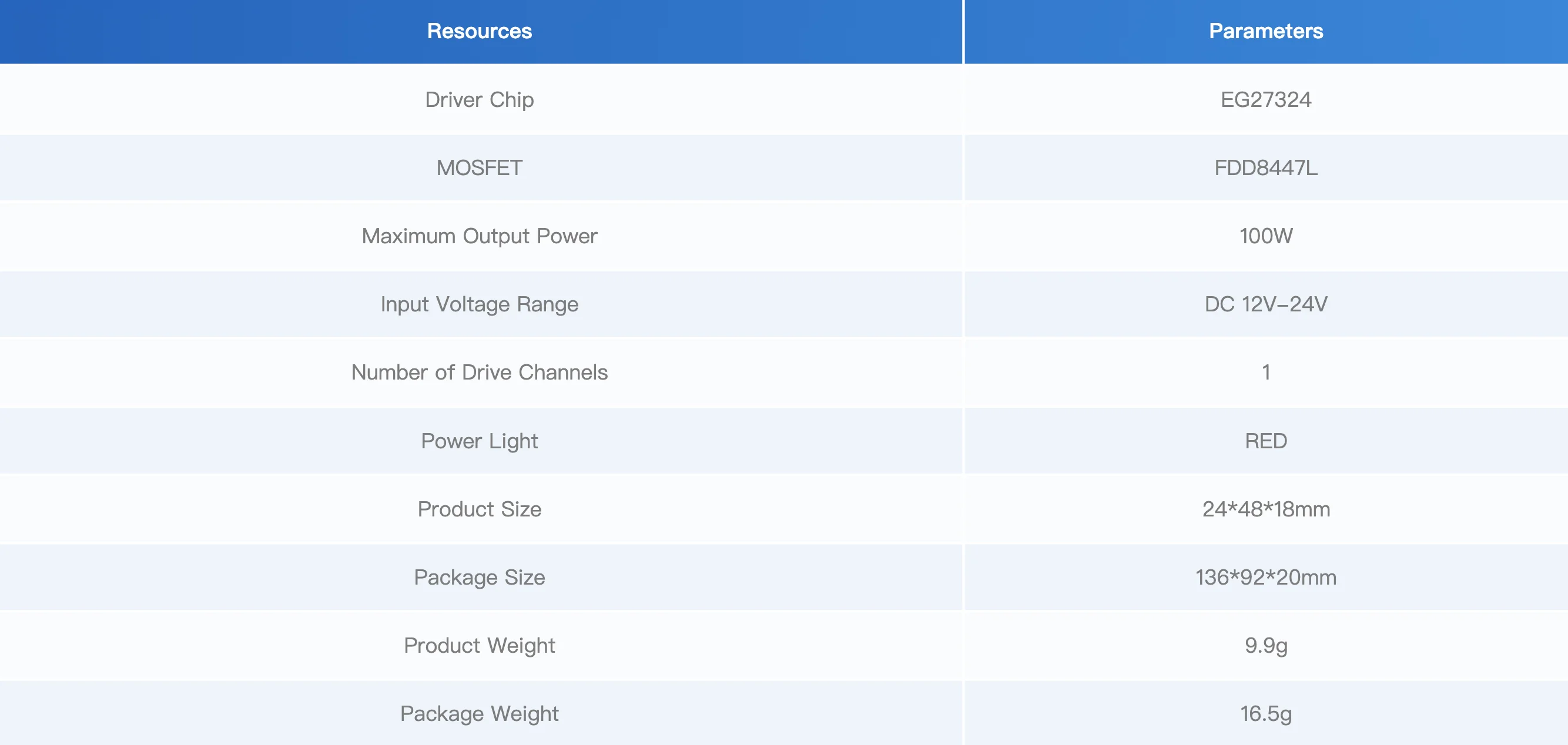Click the Parameters column header
Screen dimensions: 1568x745
pyautogui.click(x=1265, y=31)
